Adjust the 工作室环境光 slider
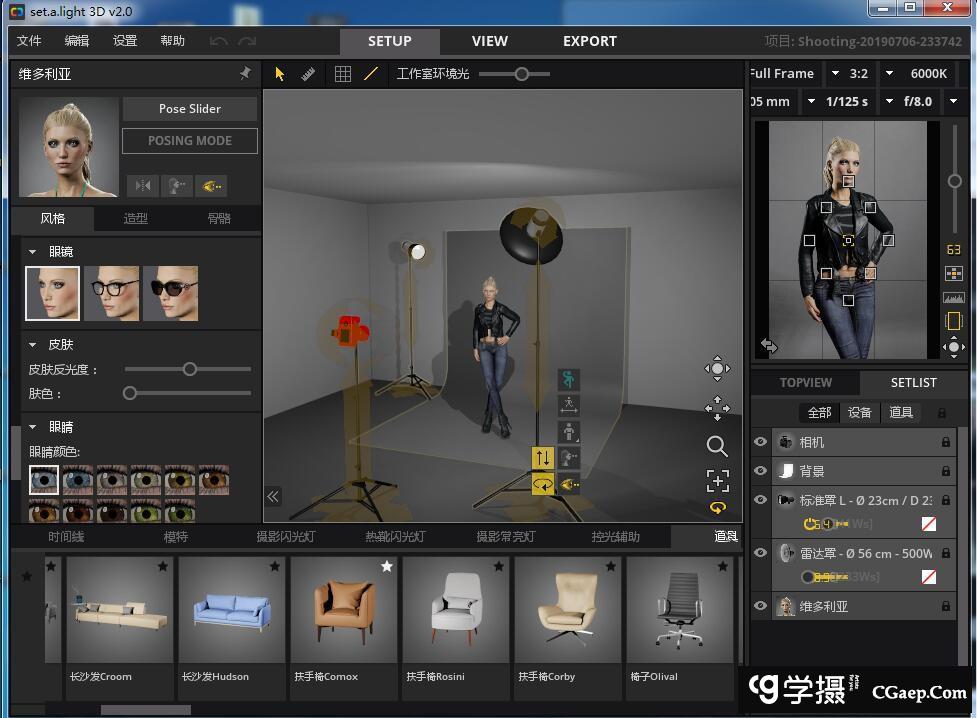 [521, 74]
